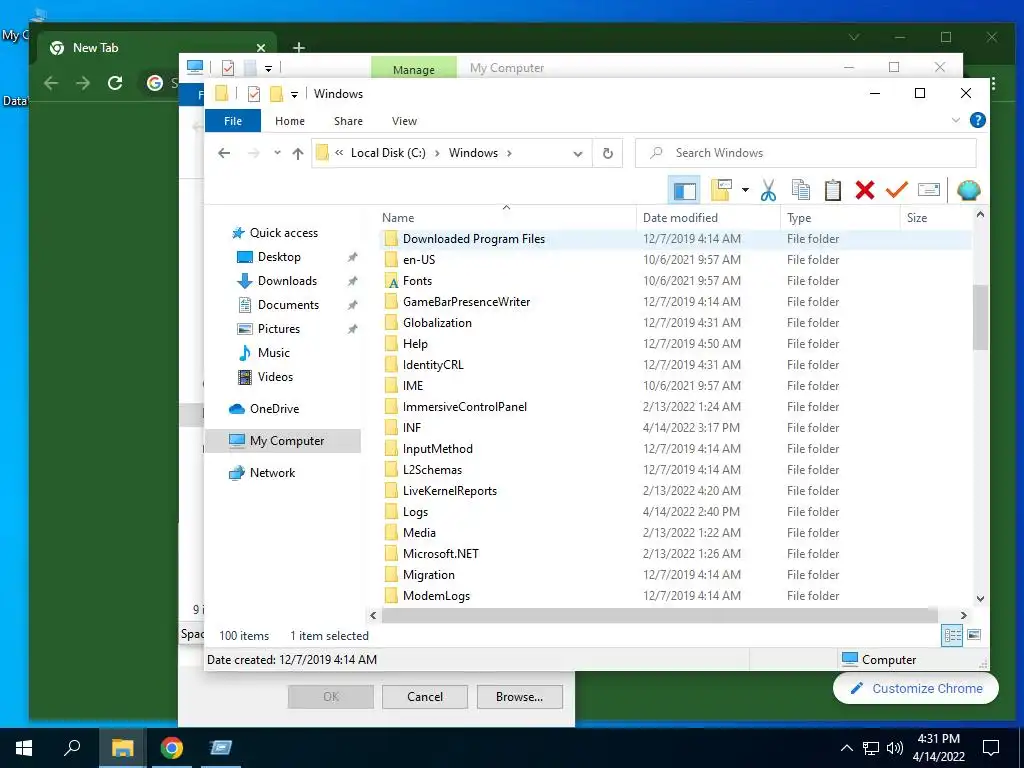Open the File ribbon tab
1024x768 pixels.
click(x=232, y=121)
